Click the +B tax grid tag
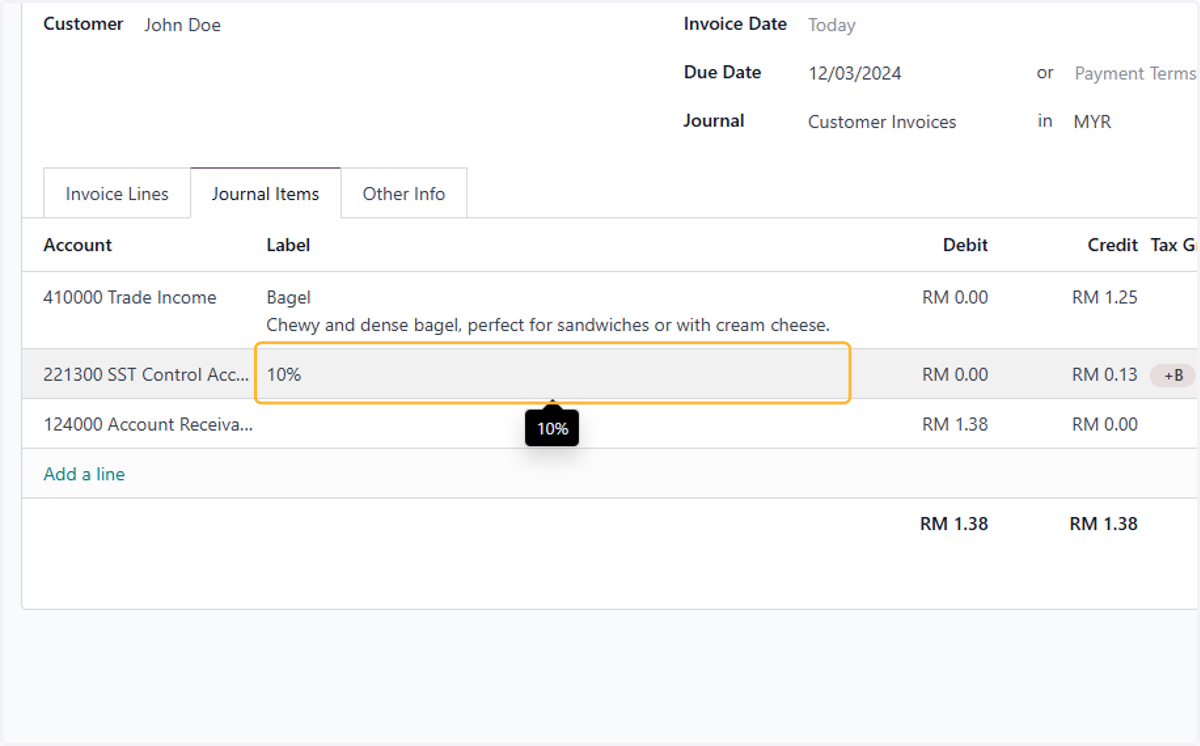1200x746 pixels. (x=1173, y=375)
